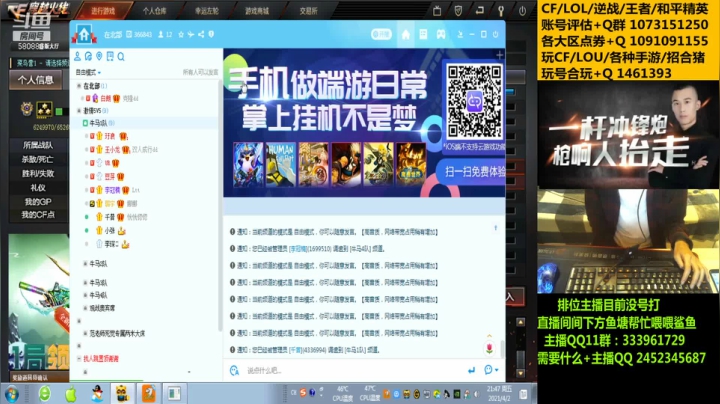Click the taskbar clock showing 21:47
The height and width of the screenshot is (404, 720).
(500, 393)
